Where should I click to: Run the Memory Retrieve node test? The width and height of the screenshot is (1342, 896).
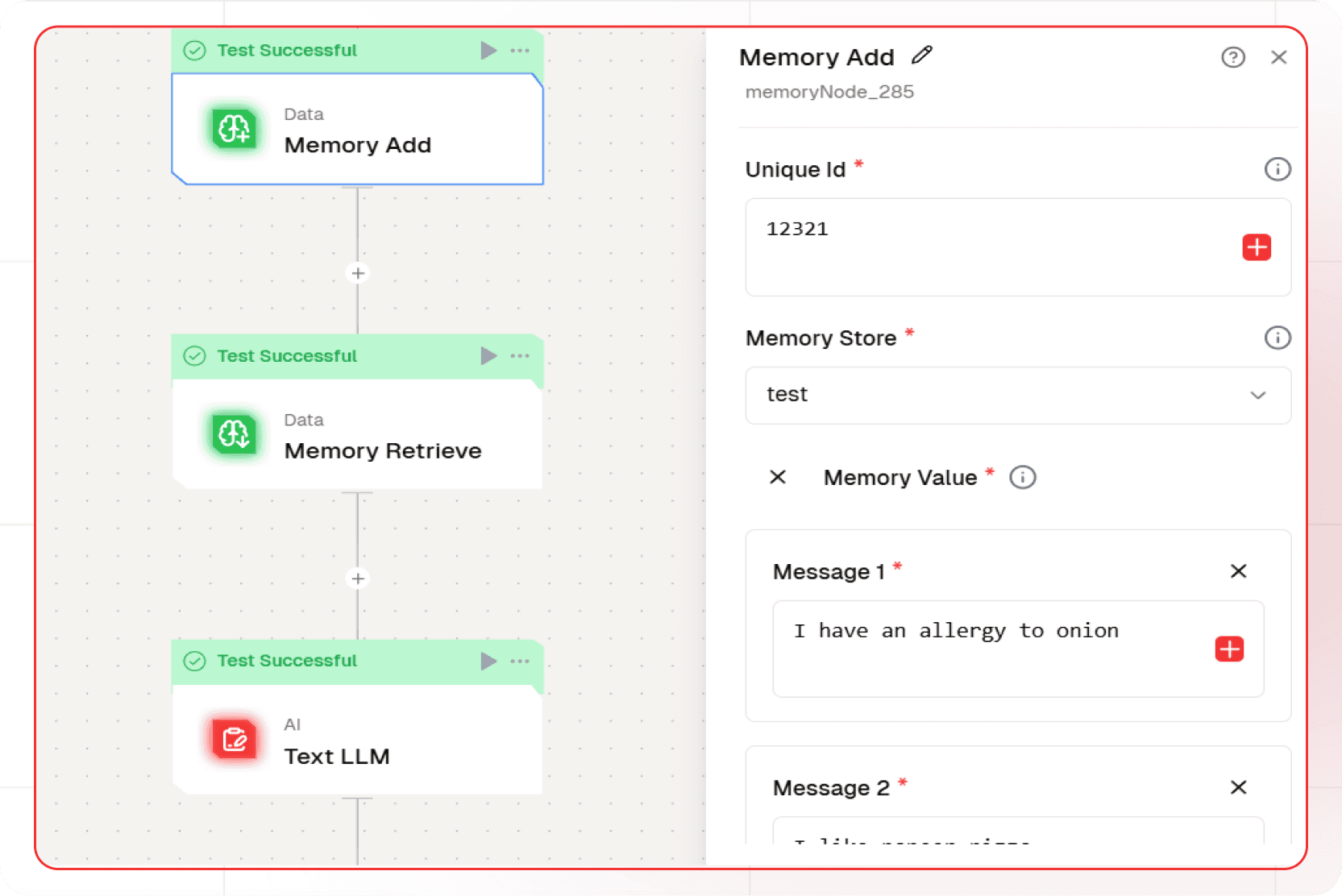[488, 355]
